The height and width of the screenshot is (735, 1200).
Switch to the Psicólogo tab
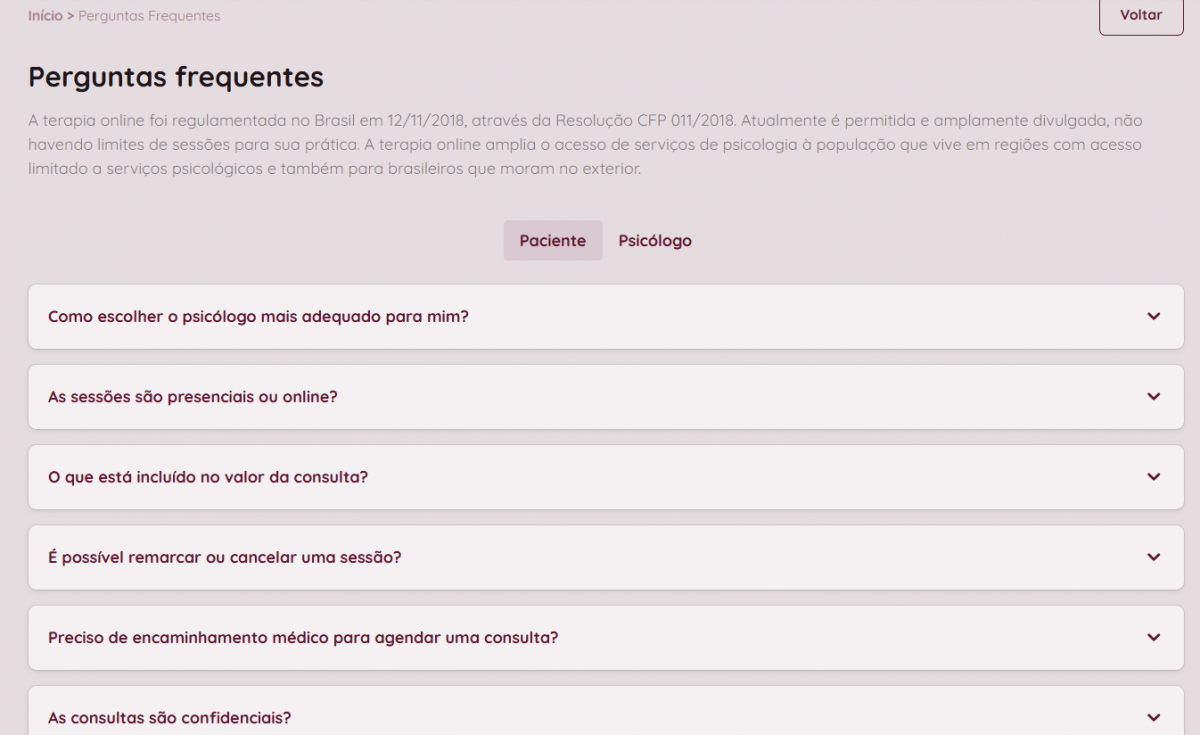coord(655,241)
